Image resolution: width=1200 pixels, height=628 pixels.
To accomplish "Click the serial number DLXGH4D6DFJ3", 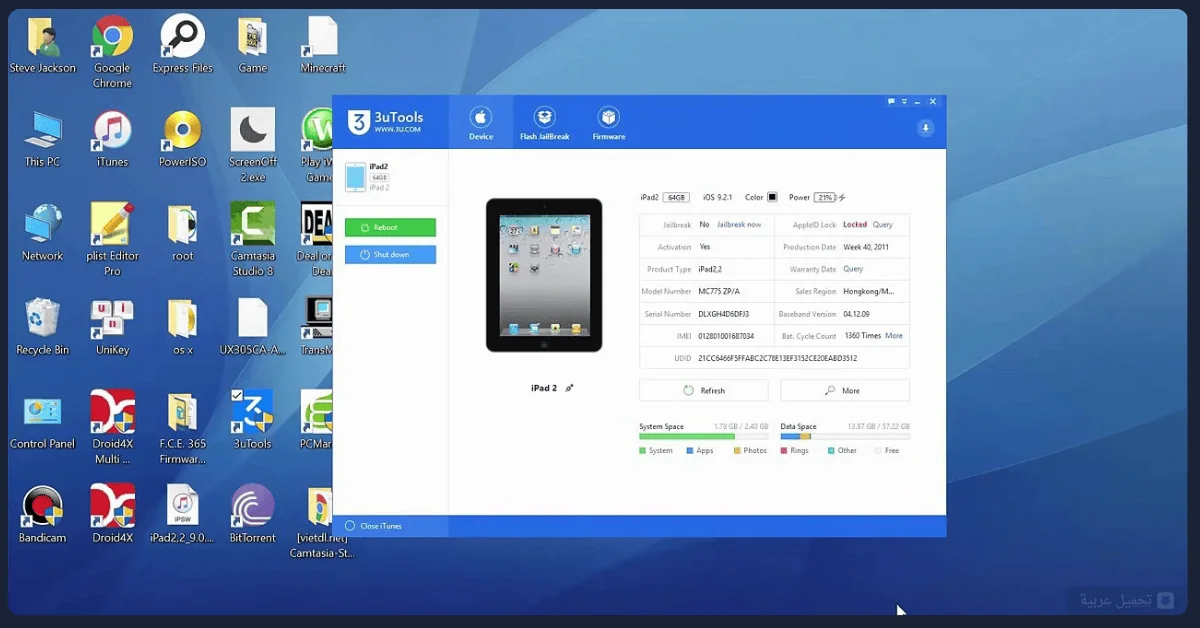I will tap(725, 314).
